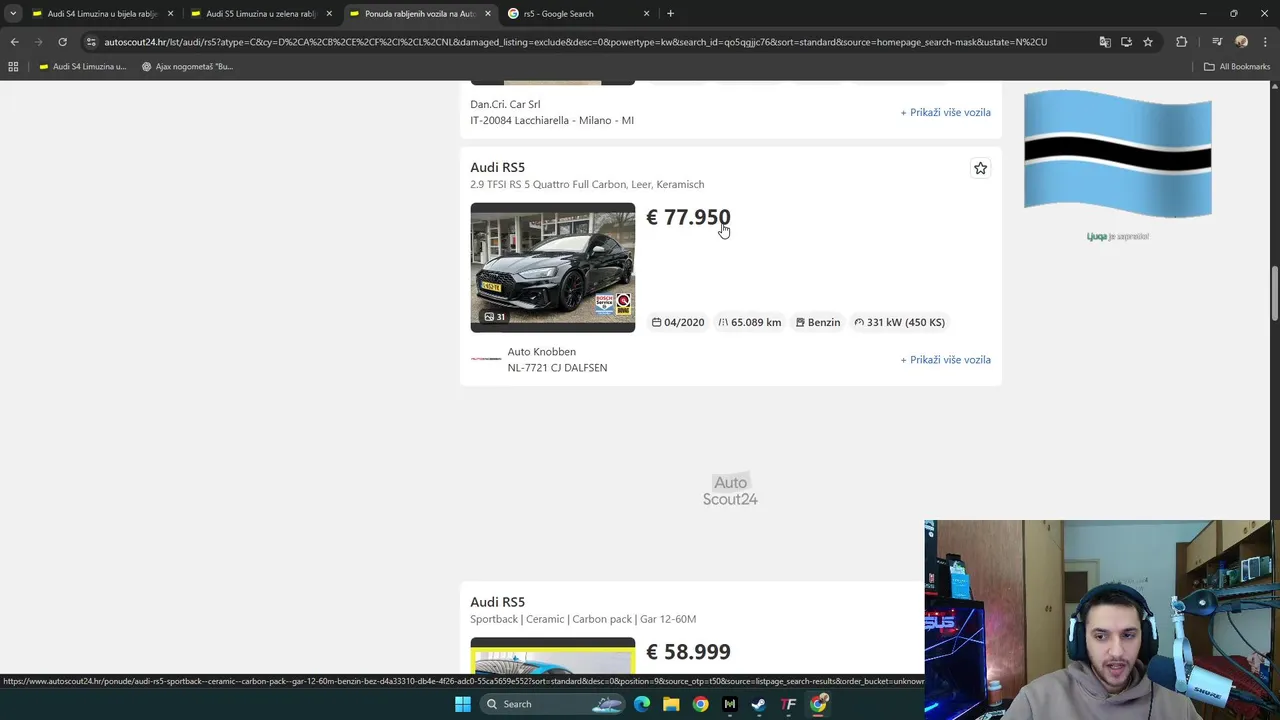Switch to the Audi S5 Limuzina tab
The image size is (1280, 720).
coord(260,14)
